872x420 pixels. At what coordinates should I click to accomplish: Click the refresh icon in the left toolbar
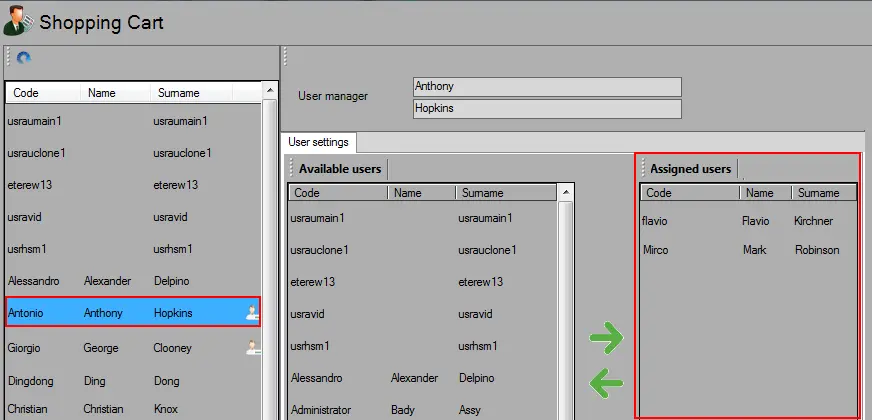(24, 59)
